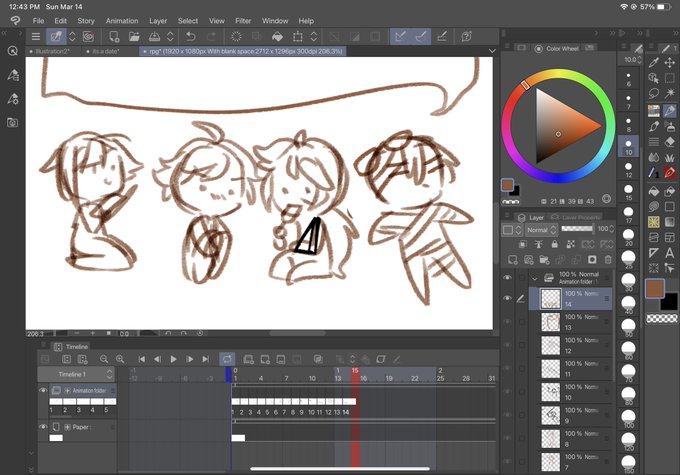The width and height of the screenshot is (680, 475).
Task: Select the Auto select magic wand tool
Action: coord(670,93)
